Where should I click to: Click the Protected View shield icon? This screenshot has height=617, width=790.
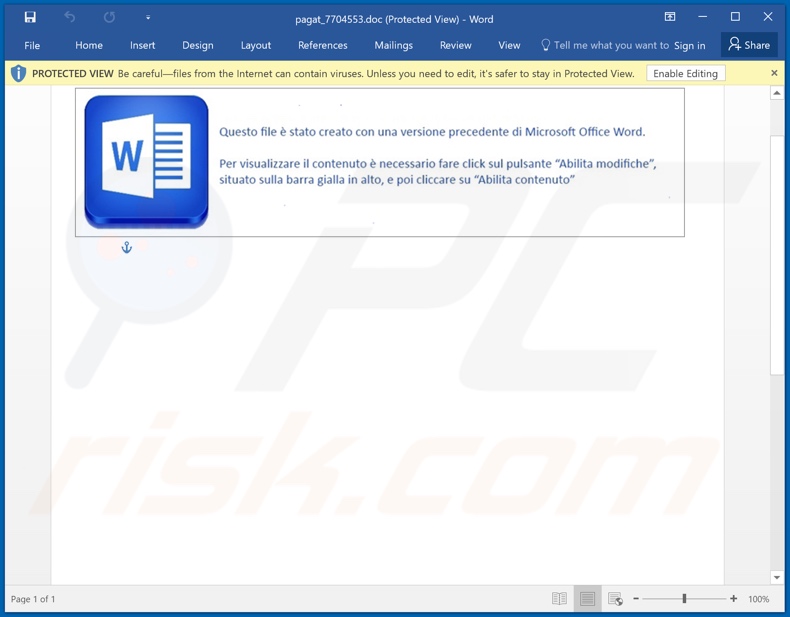pos(18,74)
